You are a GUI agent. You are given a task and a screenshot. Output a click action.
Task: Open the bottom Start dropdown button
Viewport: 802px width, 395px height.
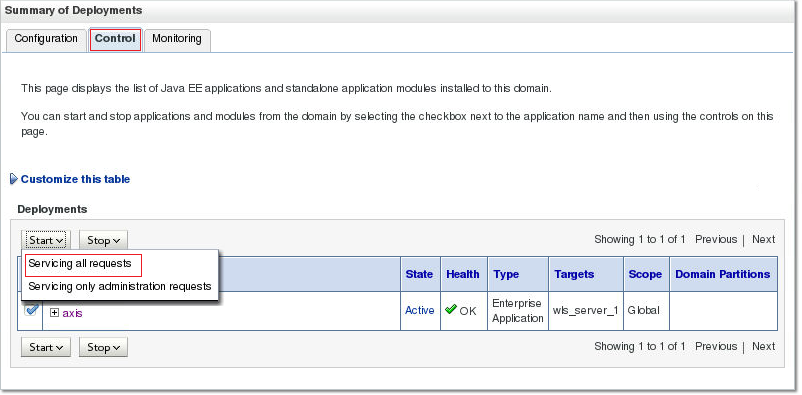pos(46,347)
